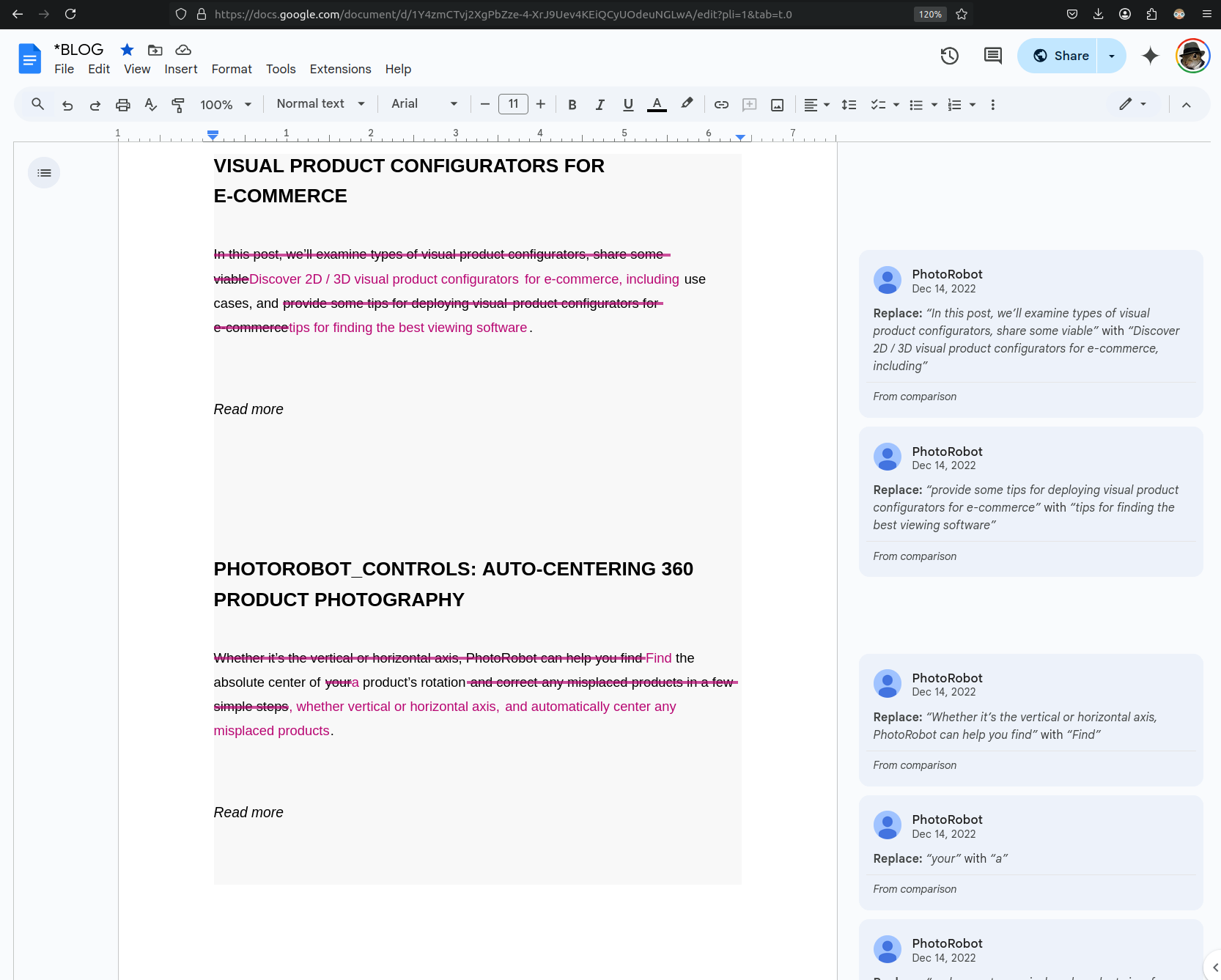The width and height of the screenshot is (1221, 980).
Task: Open the Help menu
Action: pos(398,69)
